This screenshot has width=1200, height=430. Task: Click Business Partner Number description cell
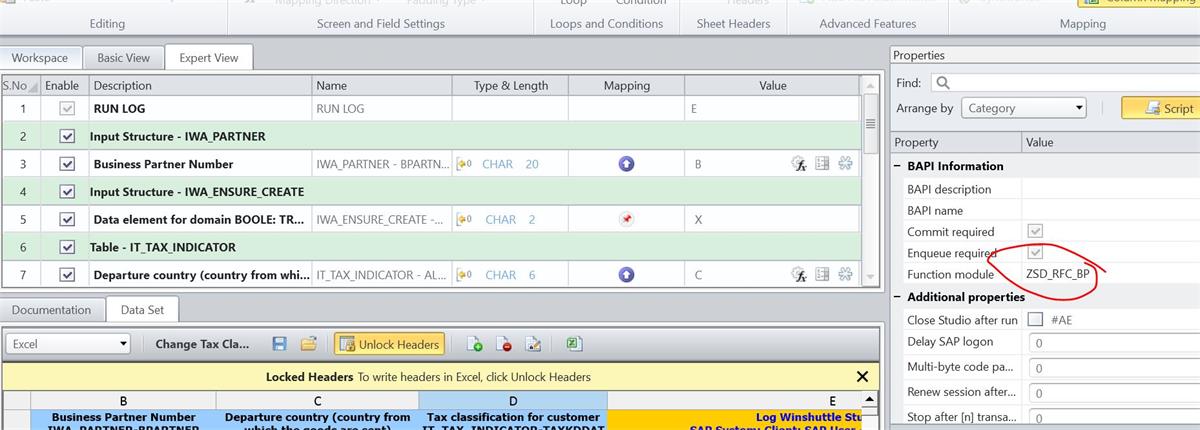point(200,164)
